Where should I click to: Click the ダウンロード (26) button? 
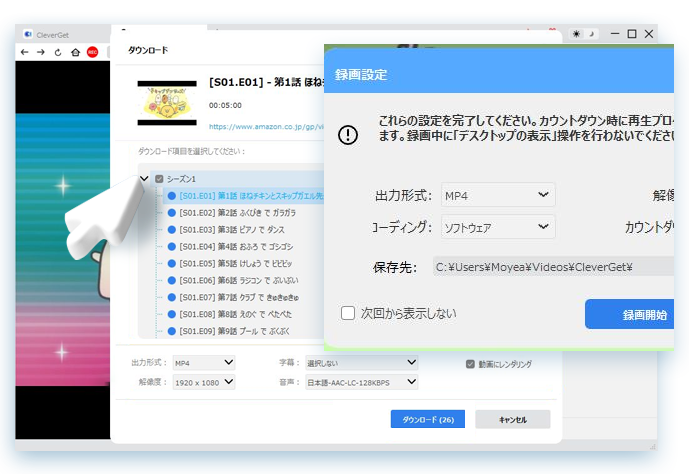[428, 420]
